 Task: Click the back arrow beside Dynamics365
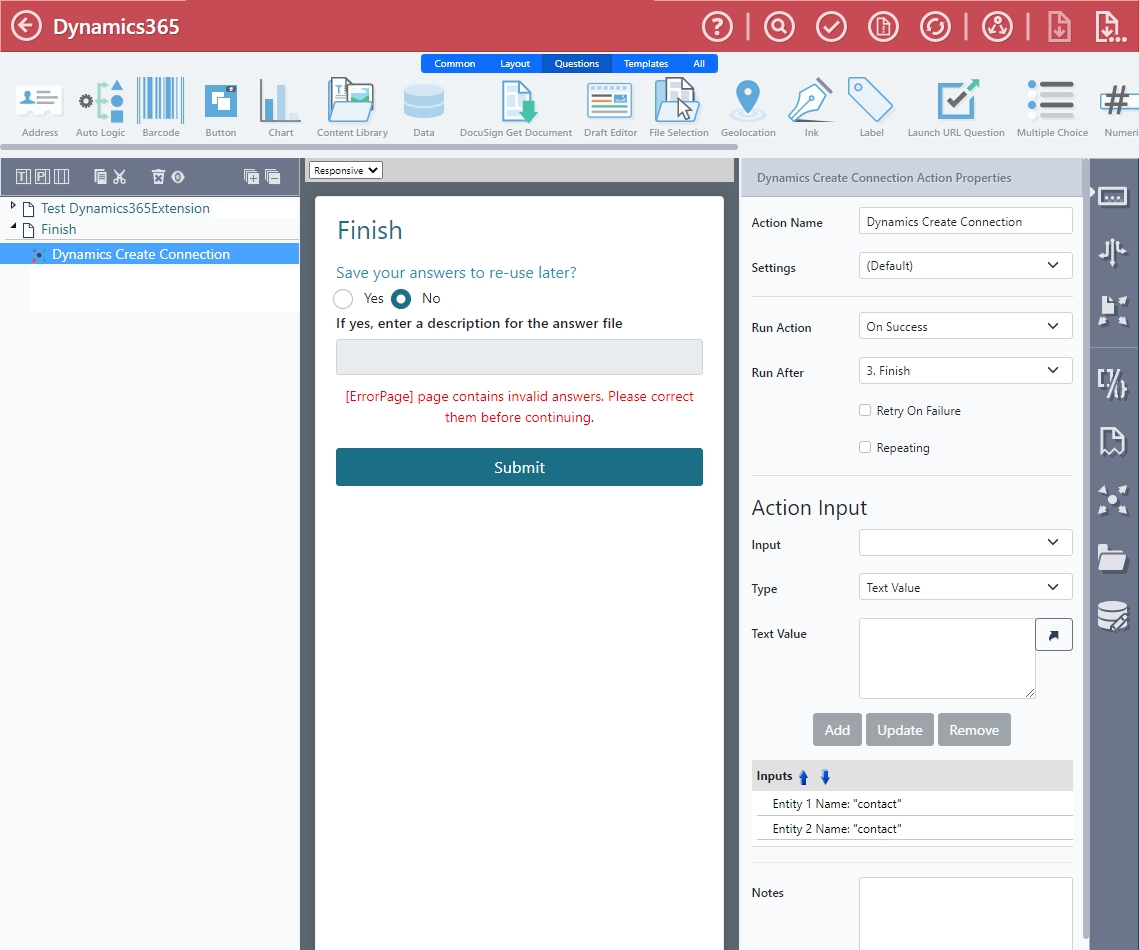click(26, 26)
